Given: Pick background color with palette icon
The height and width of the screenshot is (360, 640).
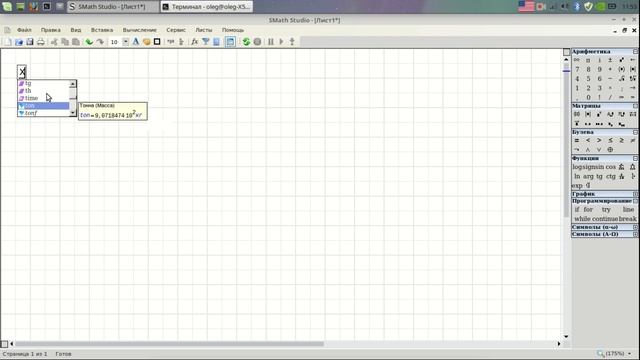Looking at the screenshot, I should point(147,42).
